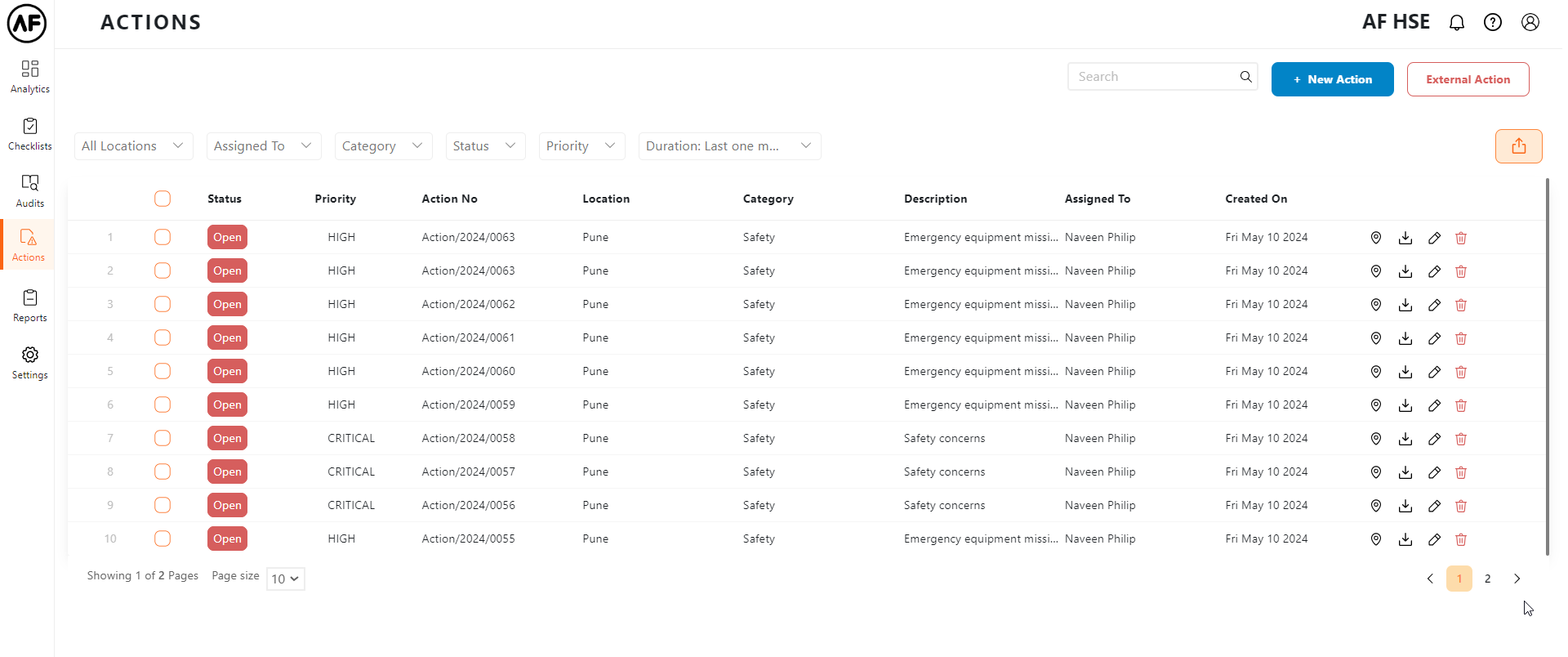Download Action/2024/0060 using download icon
The width and height of the screenshot is (1568, 657).
pos(1405,372)
